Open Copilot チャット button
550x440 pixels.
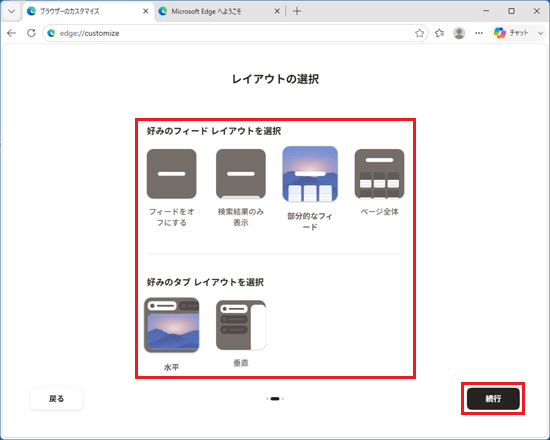[x=511, y=33]
